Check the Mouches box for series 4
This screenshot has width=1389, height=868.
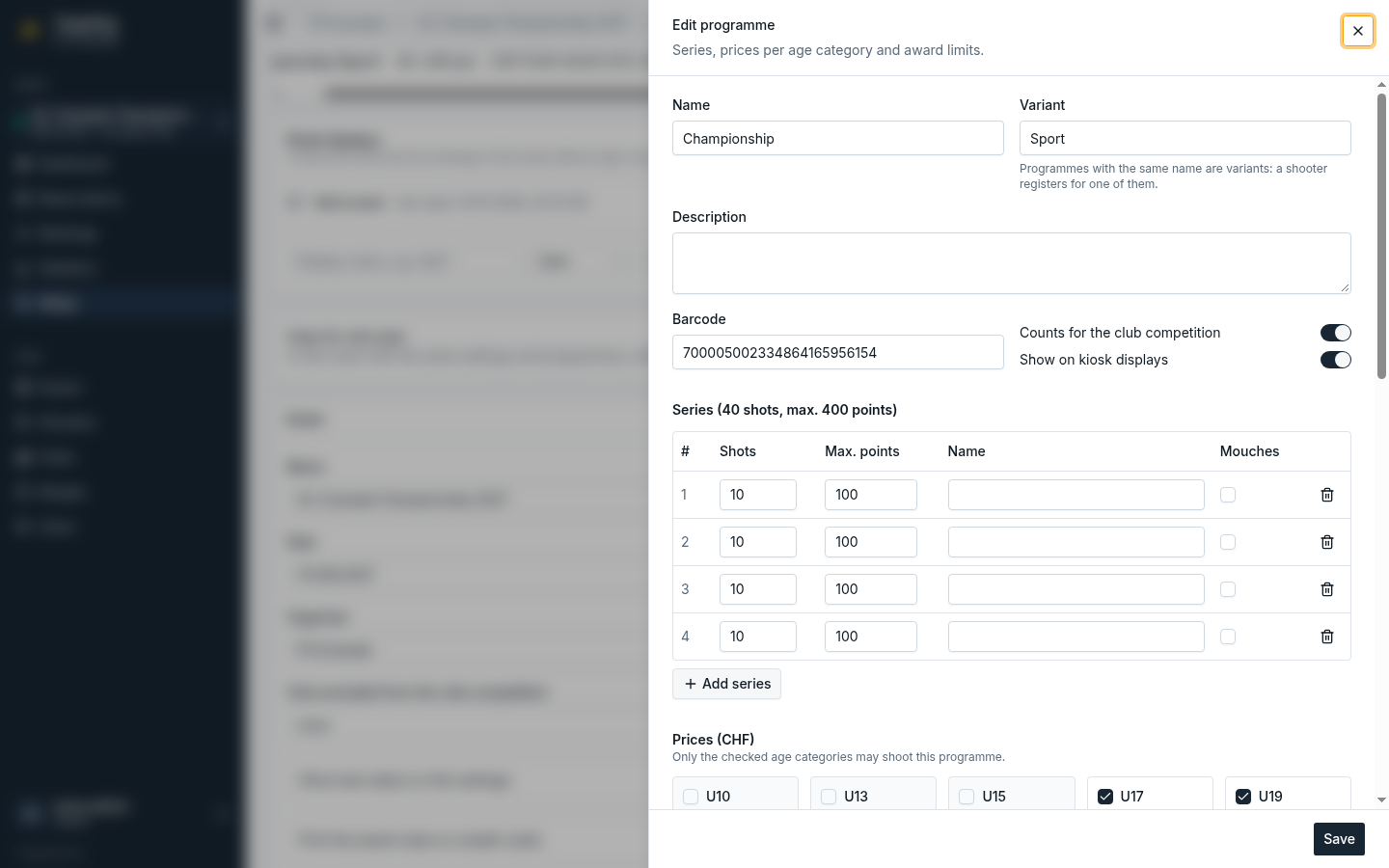[1228, 637]
